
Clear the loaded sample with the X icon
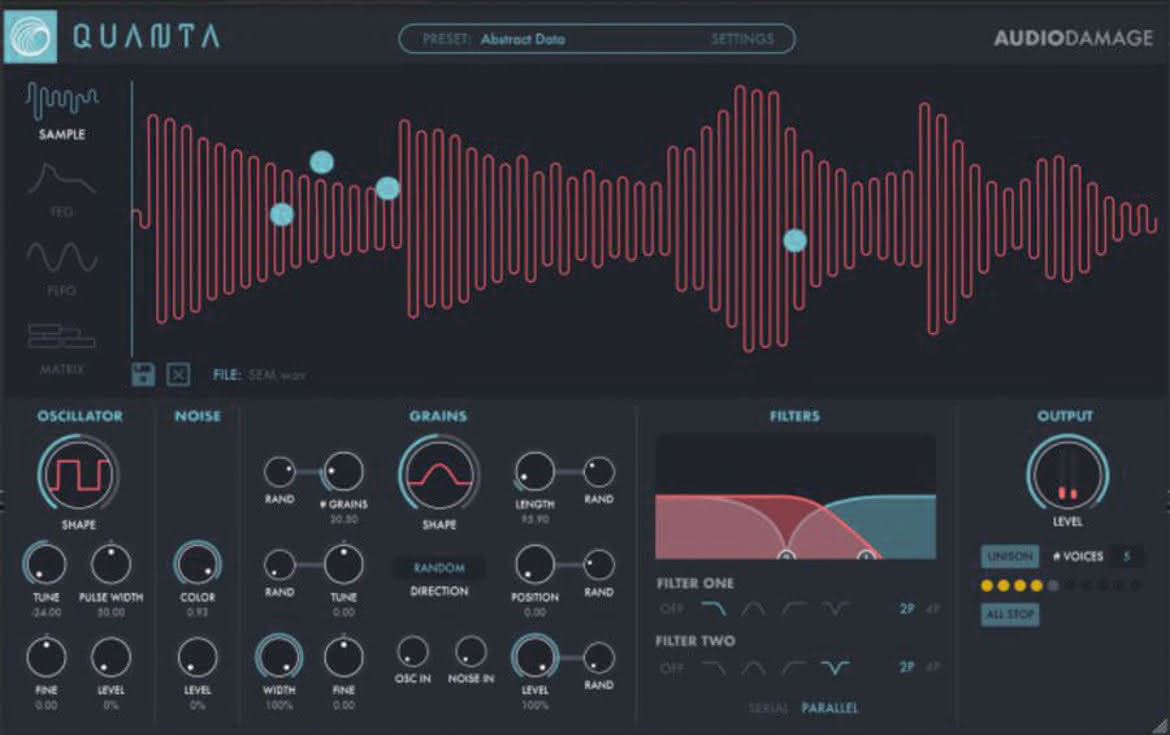178,374
